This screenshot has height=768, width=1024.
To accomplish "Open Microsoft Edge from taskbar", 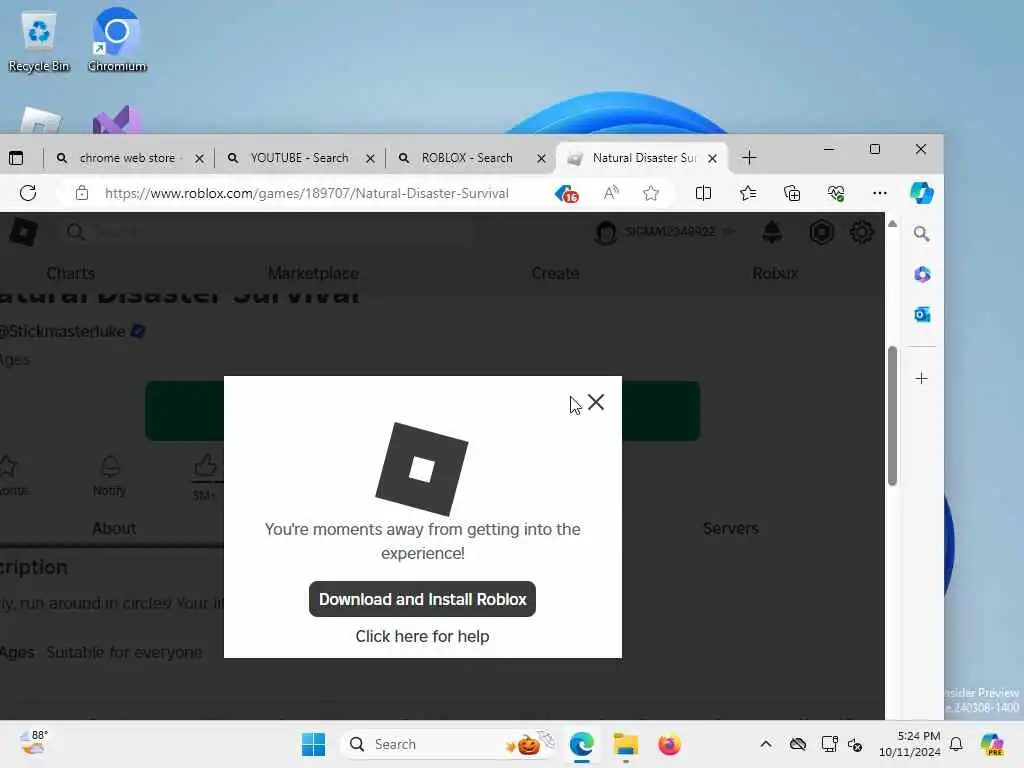I will [581, 744].
